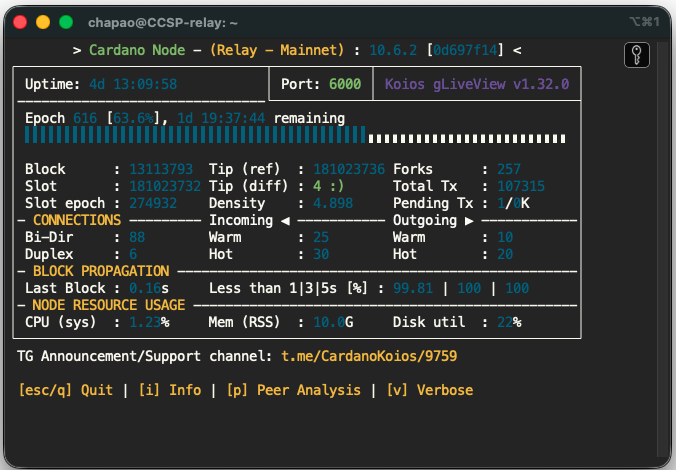Viewport: 676px width, 470px height.
Task: Open the [i] Info view
Action: (x=170, y=390)
